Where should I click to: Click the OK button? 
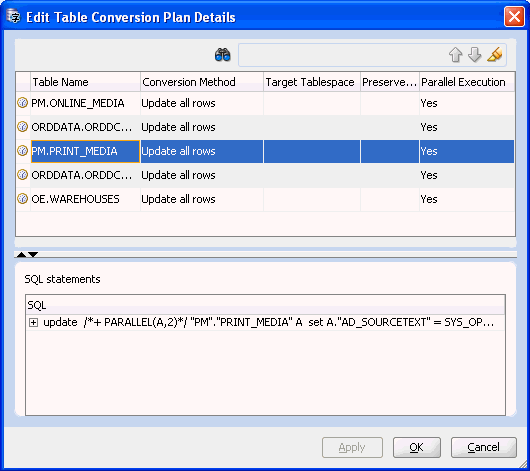point(417,447)
